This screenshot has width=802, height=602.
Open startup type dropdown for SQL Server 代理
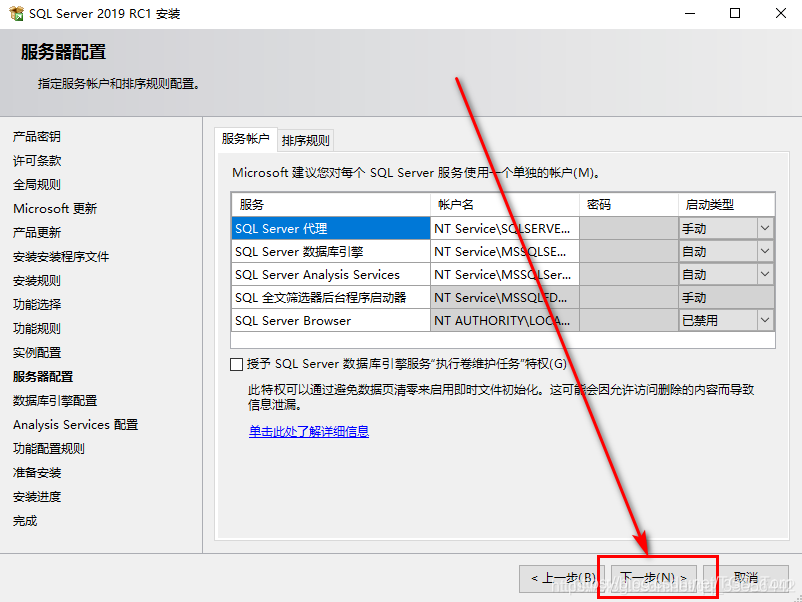(765, 228)
